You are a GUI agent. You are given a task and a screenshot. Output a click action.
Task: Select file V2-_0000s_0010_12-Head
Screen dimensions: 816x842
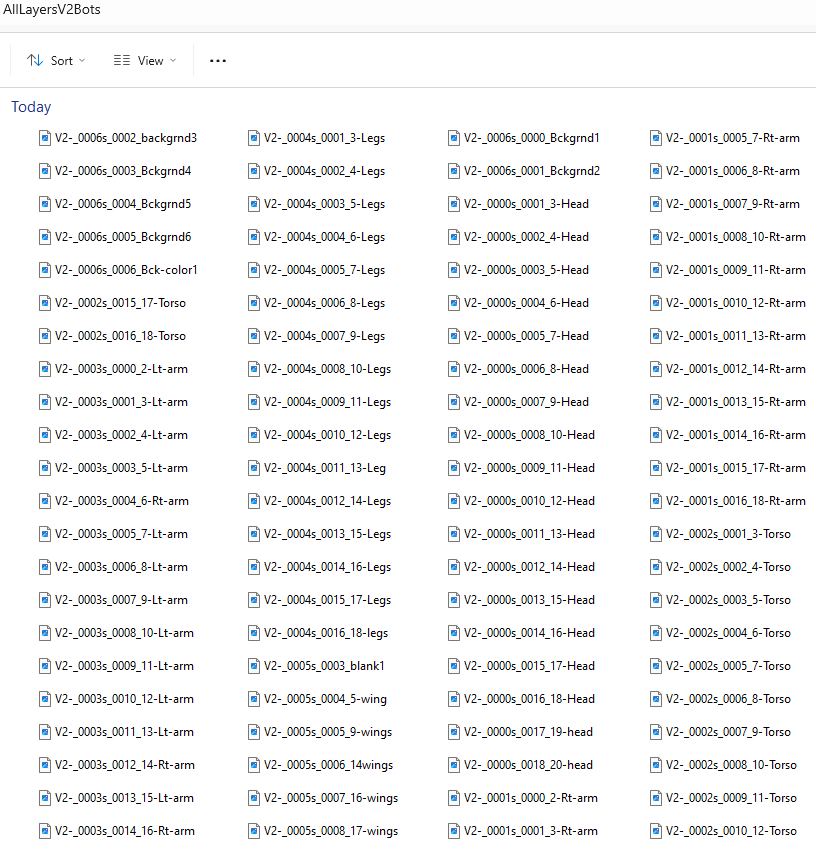click(522, 501)
